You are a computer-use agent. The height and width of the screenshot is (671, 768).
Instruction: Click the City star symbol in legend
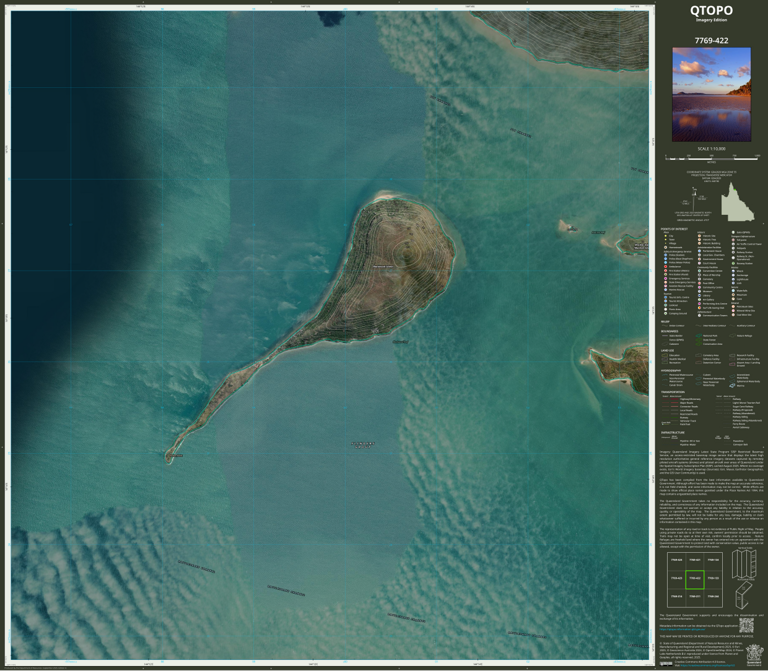point(666,236)
